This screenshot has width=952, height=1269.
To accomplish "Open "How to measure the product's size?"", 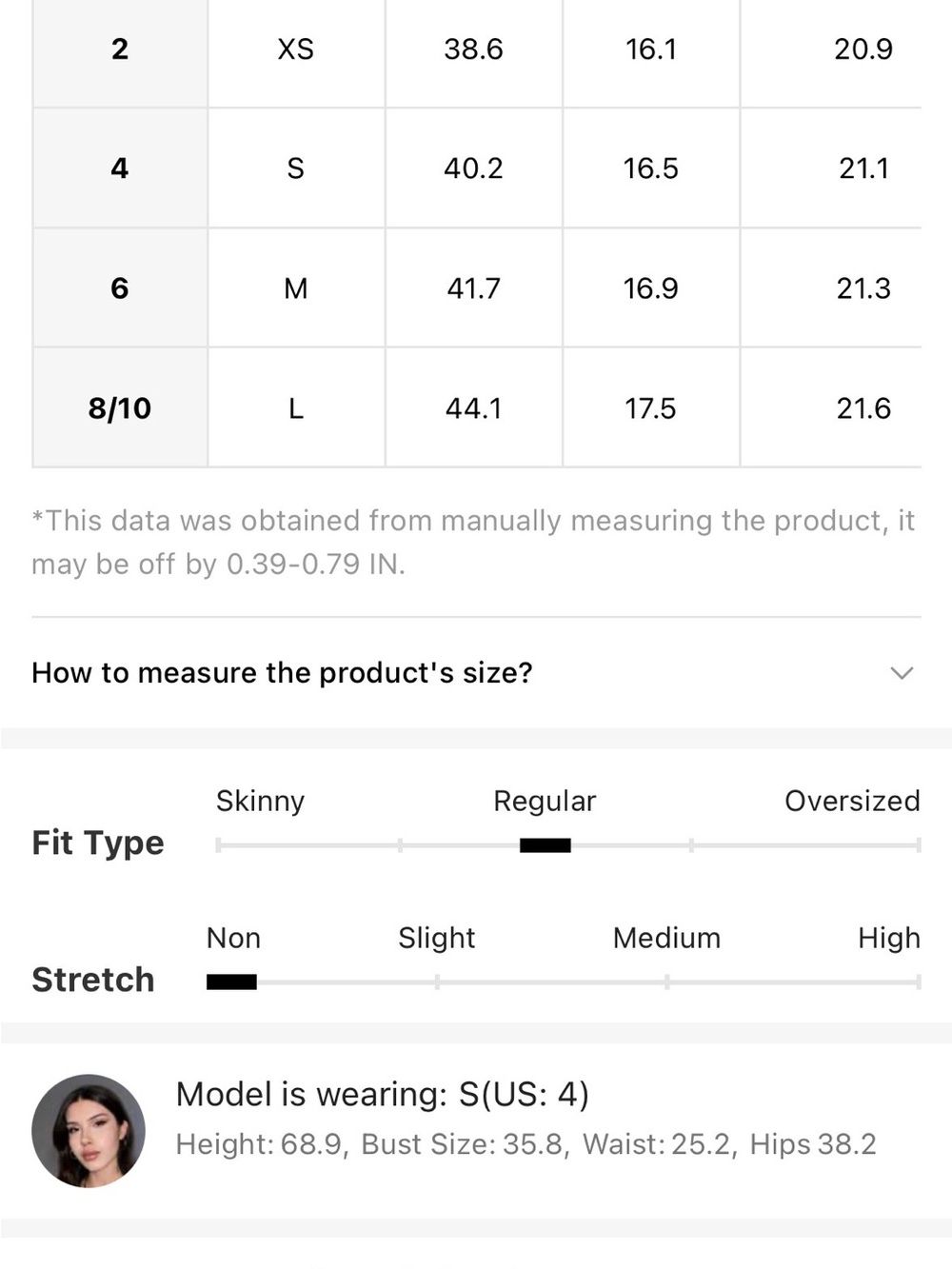I will click(476, 673).
